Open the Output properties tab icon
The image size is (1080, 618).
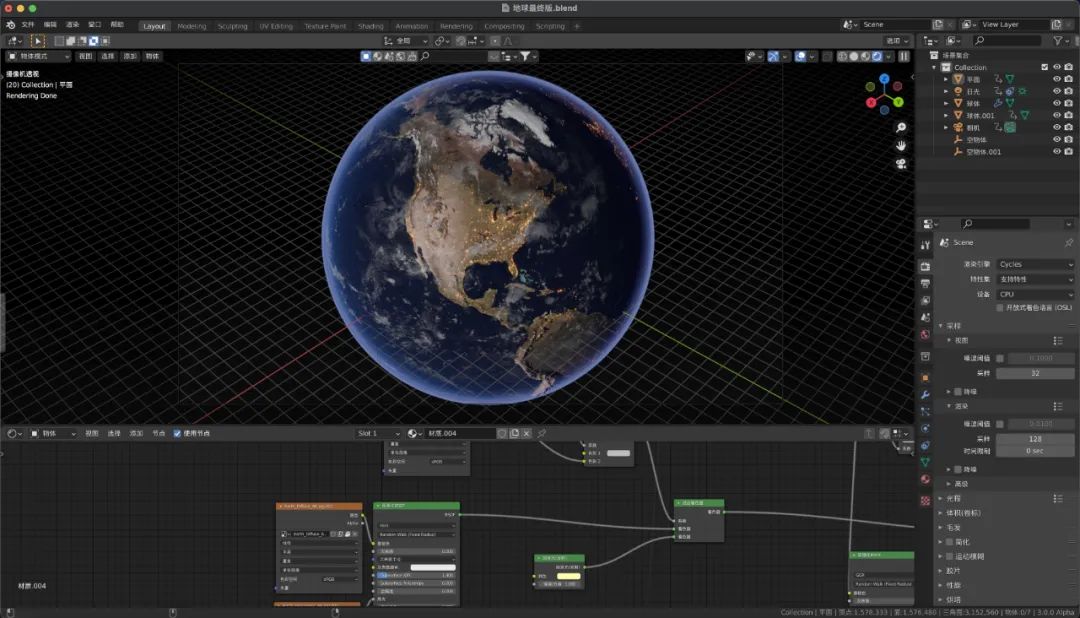pos(925,283)
